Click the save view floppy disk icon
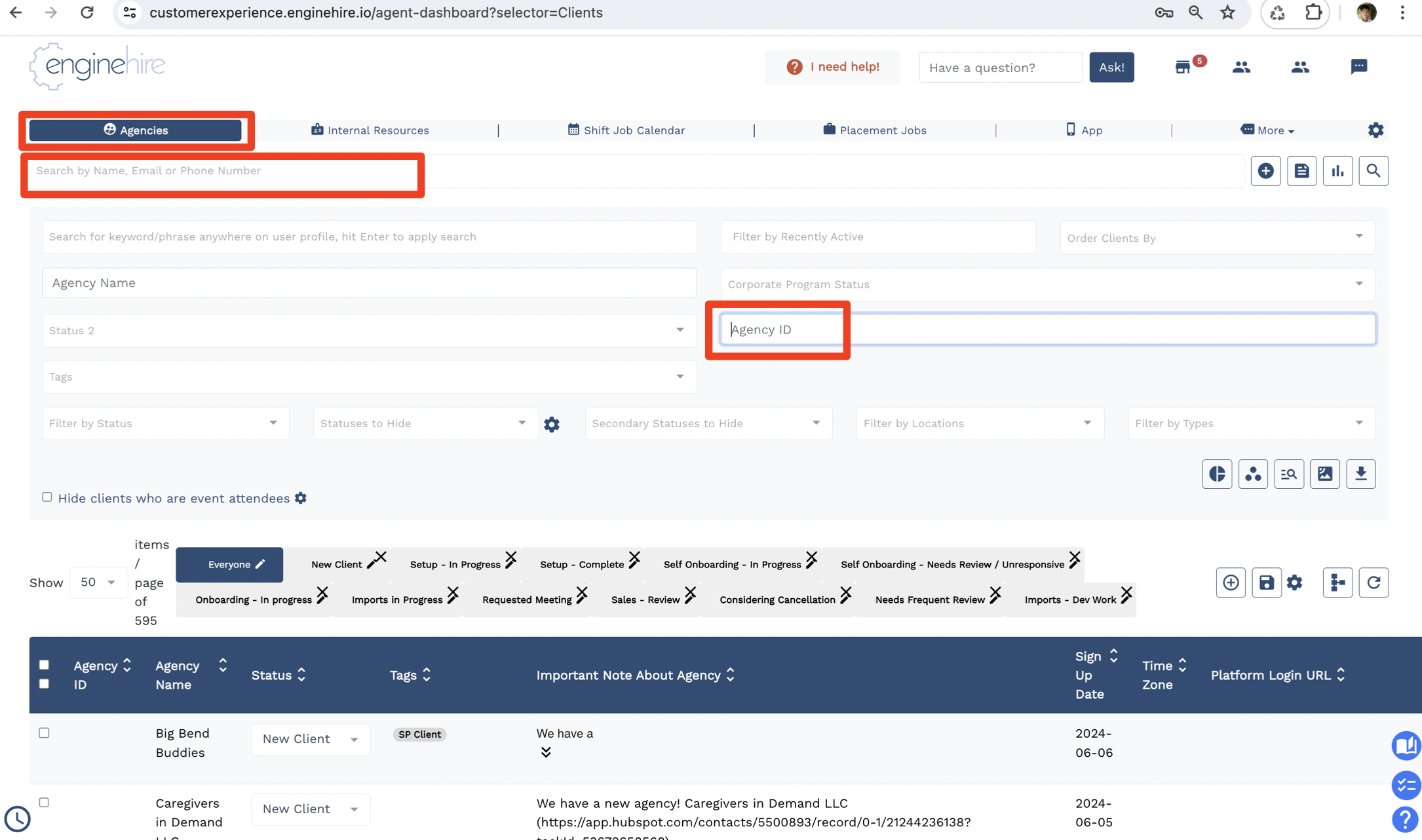The width and height of the screenshot is (1422, 840). click(1266, 582)
